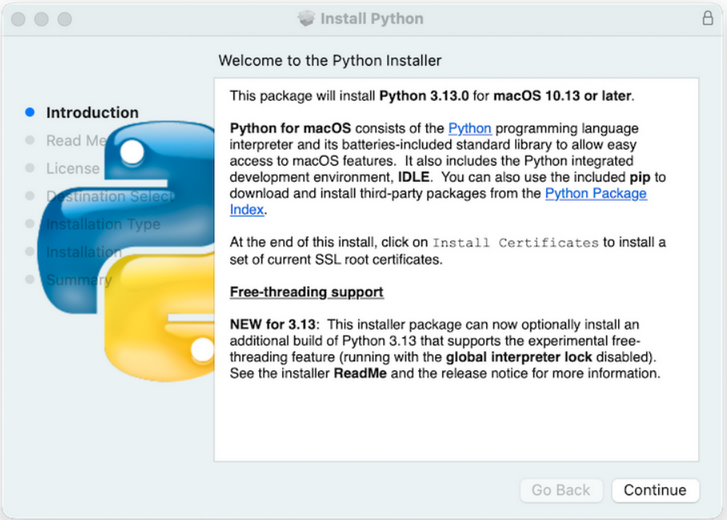Click the bold word IDLE

(x=413, y=177)
